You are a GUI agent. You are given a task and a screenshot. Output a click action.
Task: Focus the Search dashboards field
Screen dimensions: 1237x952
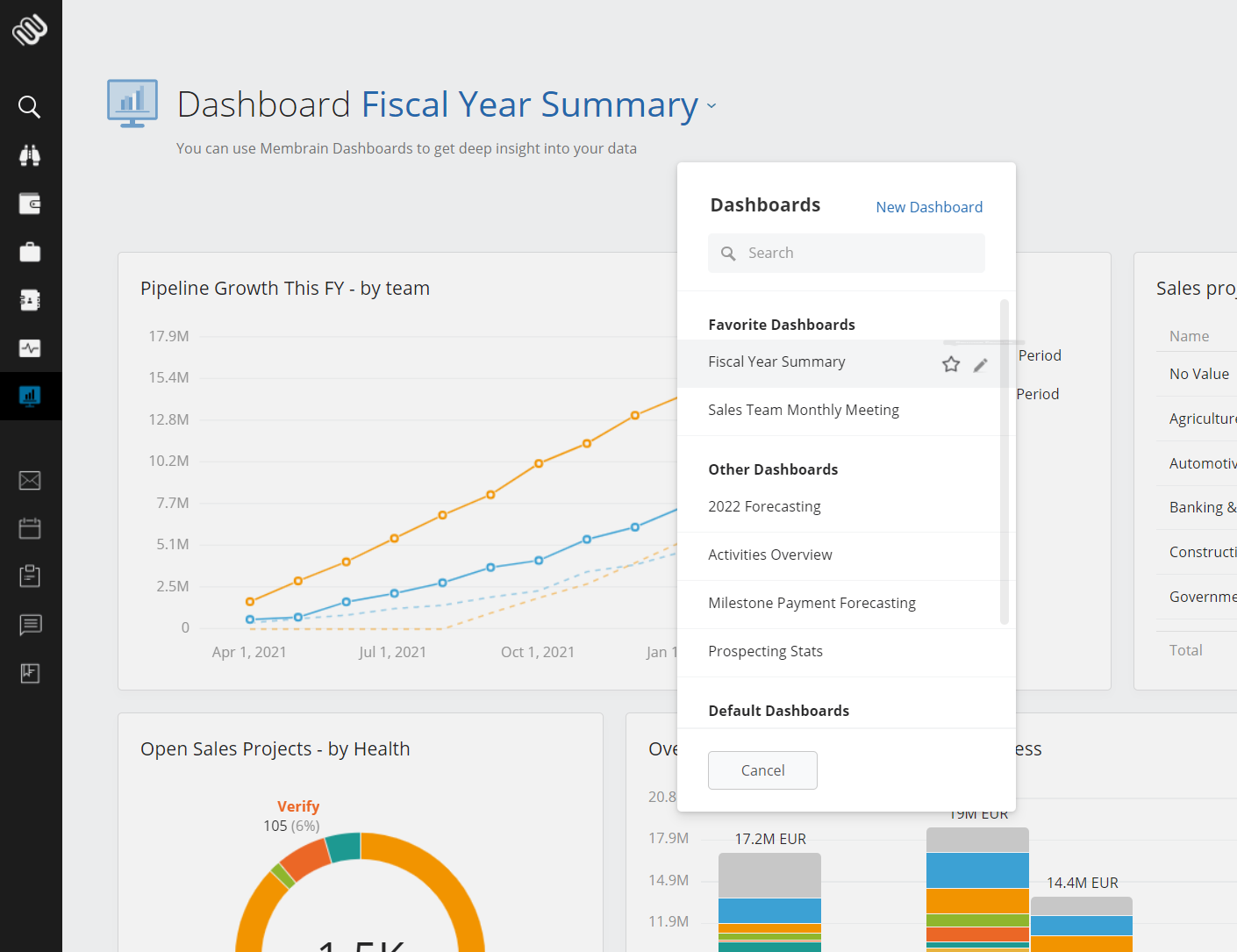pyautogui.click(x=847, y=253)
